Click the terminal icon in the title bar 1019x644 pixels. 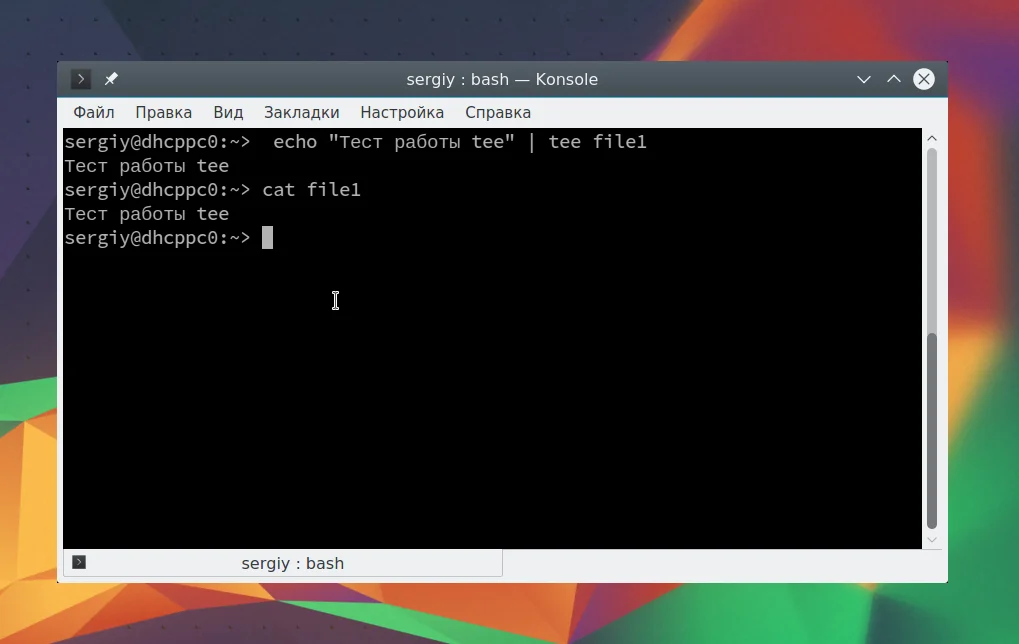click(x=81, y=79)
